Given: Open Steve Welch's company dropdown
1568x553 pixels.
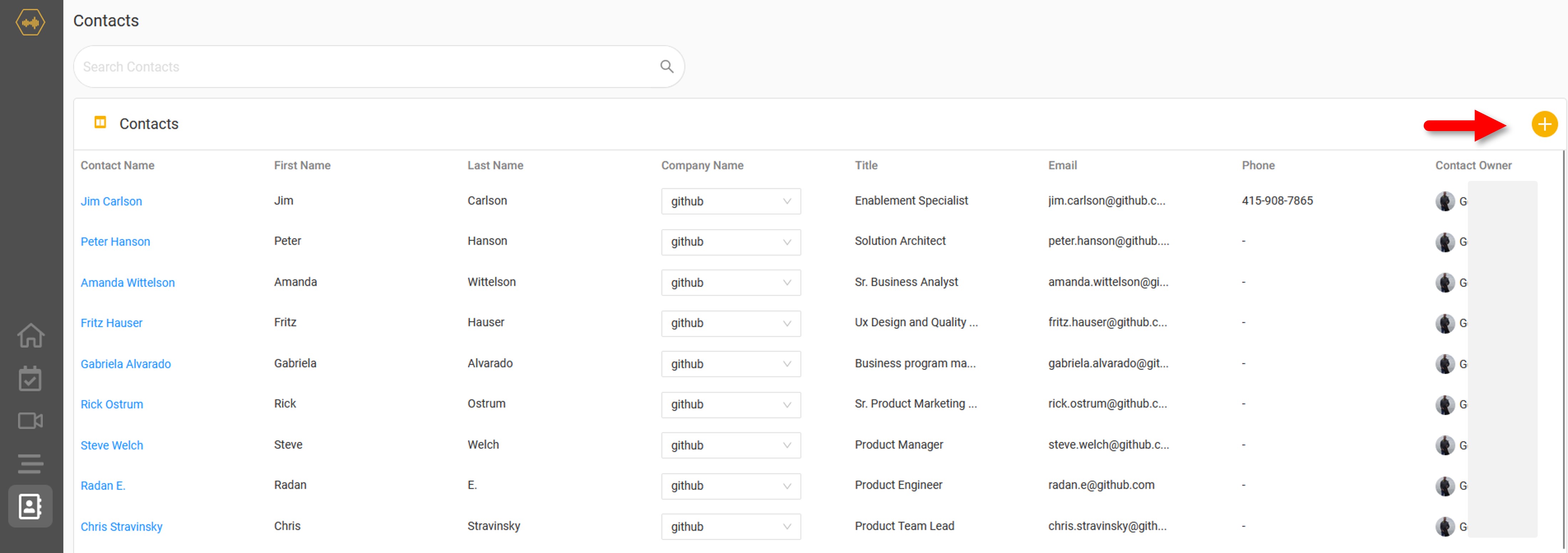Looking at the screenshot, I should pos(731,445).
